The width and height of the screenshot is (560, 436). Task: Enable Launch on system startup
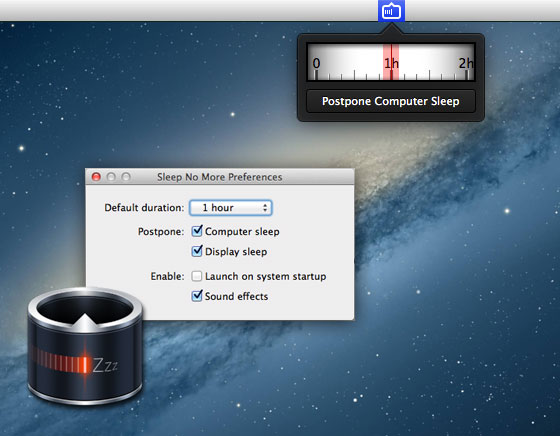pyautogui.click(x=197, y=276)
